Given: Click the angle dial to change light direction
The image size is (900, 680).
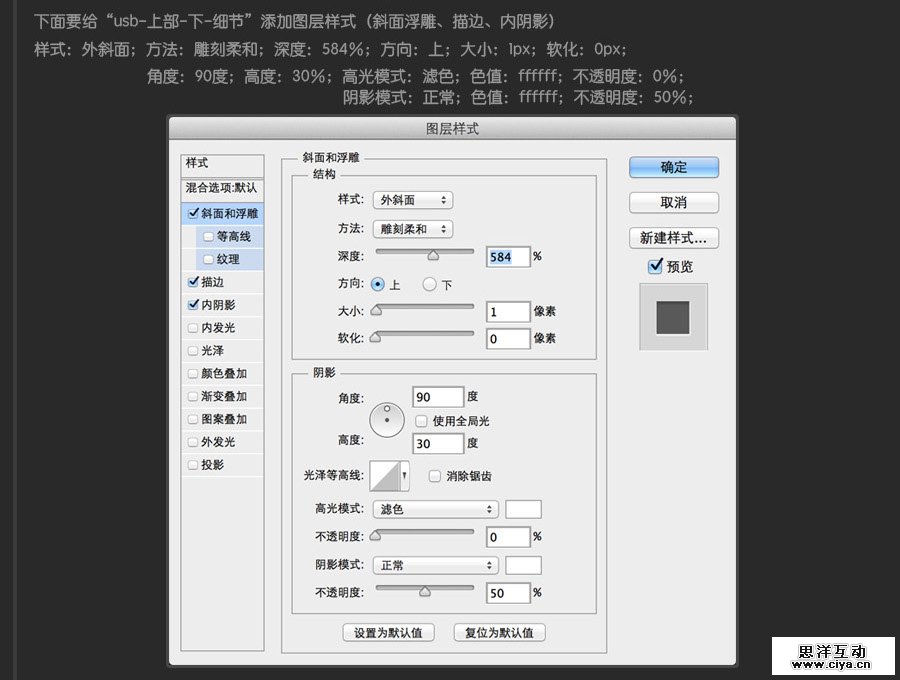Looking at the screenshot, I should (x=389, y=419).
